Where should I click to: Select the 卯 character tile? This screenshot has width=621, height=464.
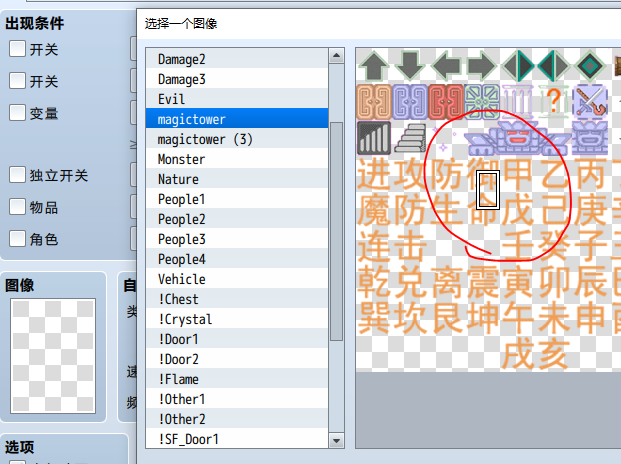click(x=554, y=281)
